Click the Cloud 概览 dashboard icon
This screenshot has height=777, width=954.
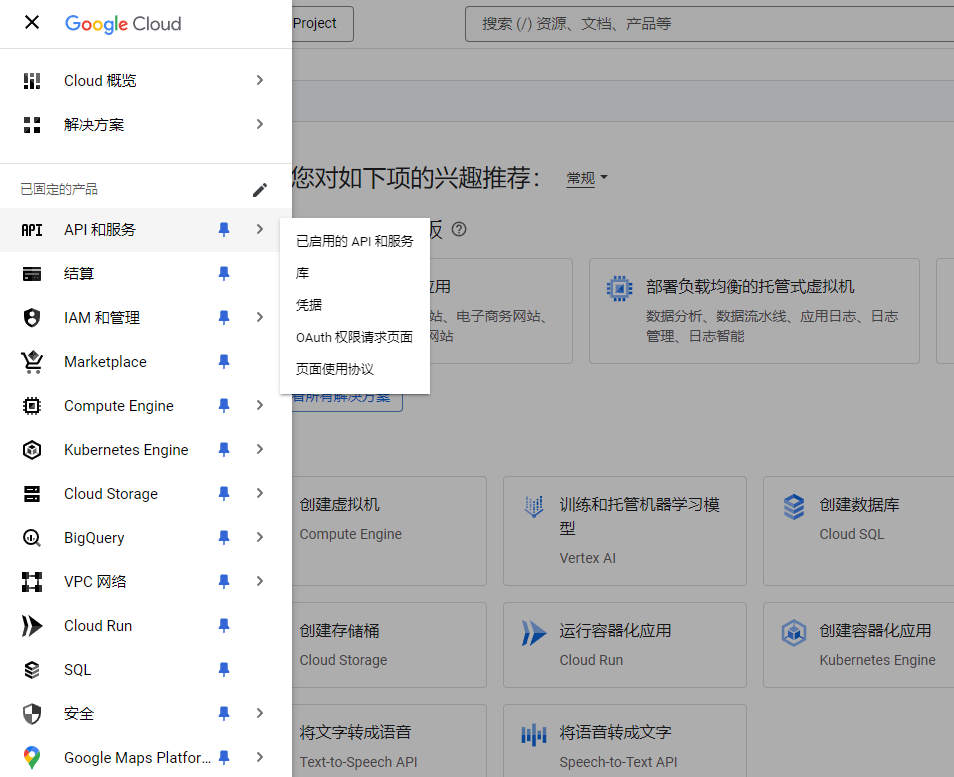pos(32,80)
